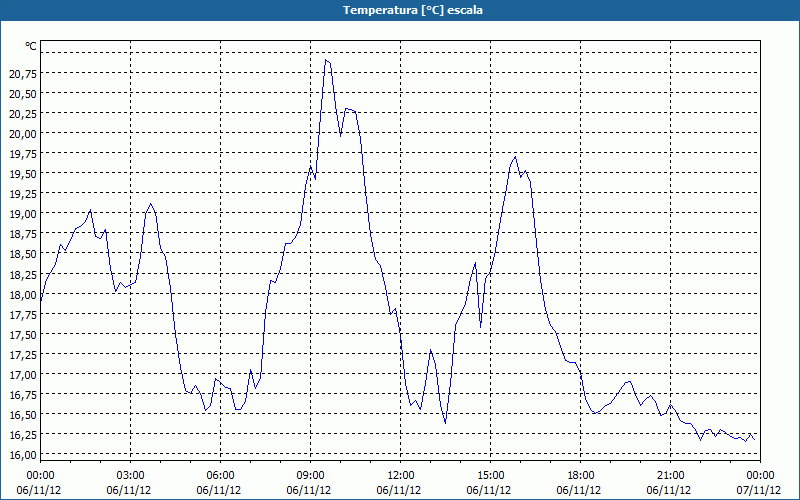Viewport: 800px width, 500px height.
Task: Pick the 06/11/12 date under 12:00
Action: [x=399, y=490]
